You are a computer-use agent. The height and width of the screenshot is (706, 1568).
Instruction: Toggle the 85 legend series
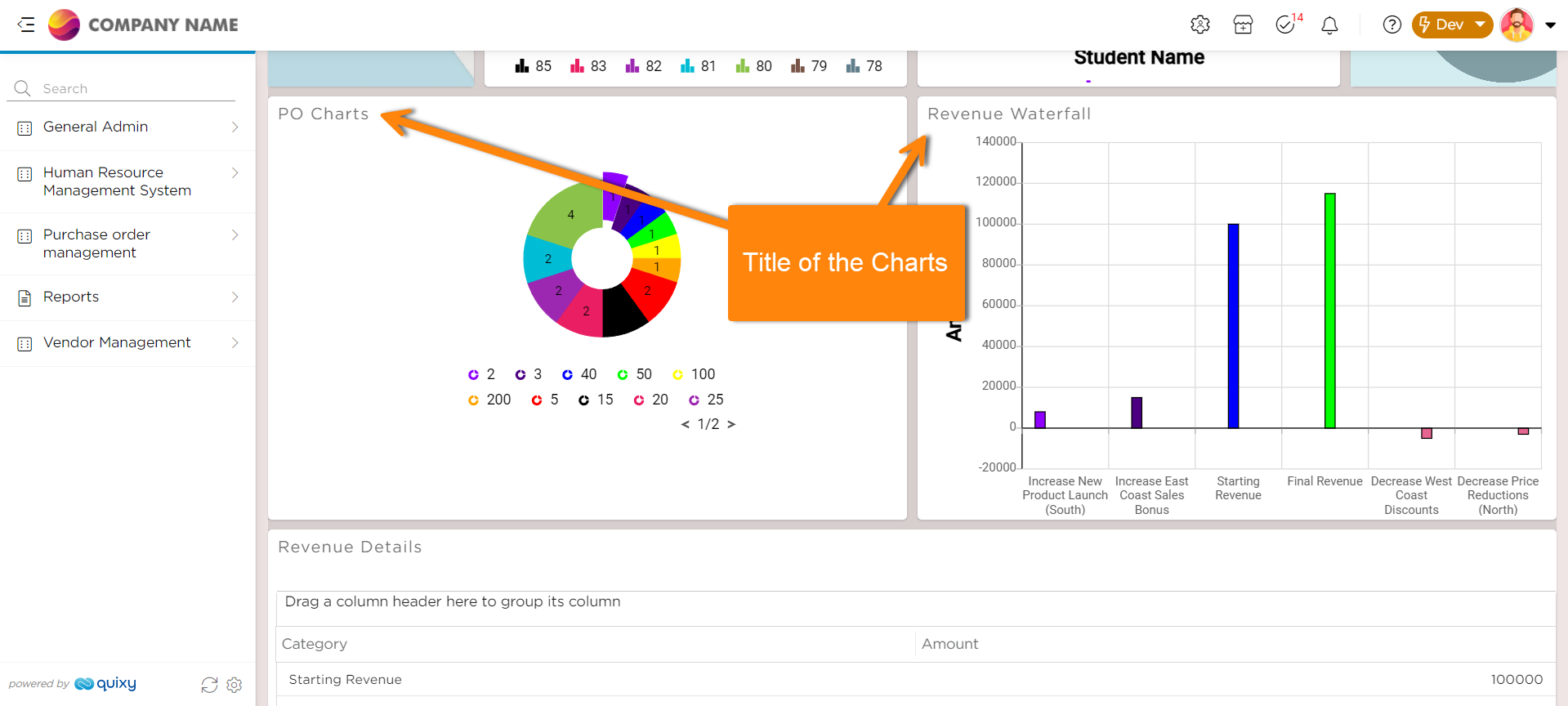coord(534,66)
